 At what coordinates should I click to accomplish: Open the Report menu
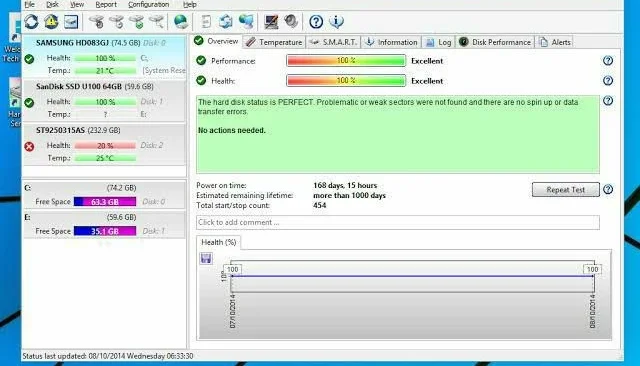[106, 4]
